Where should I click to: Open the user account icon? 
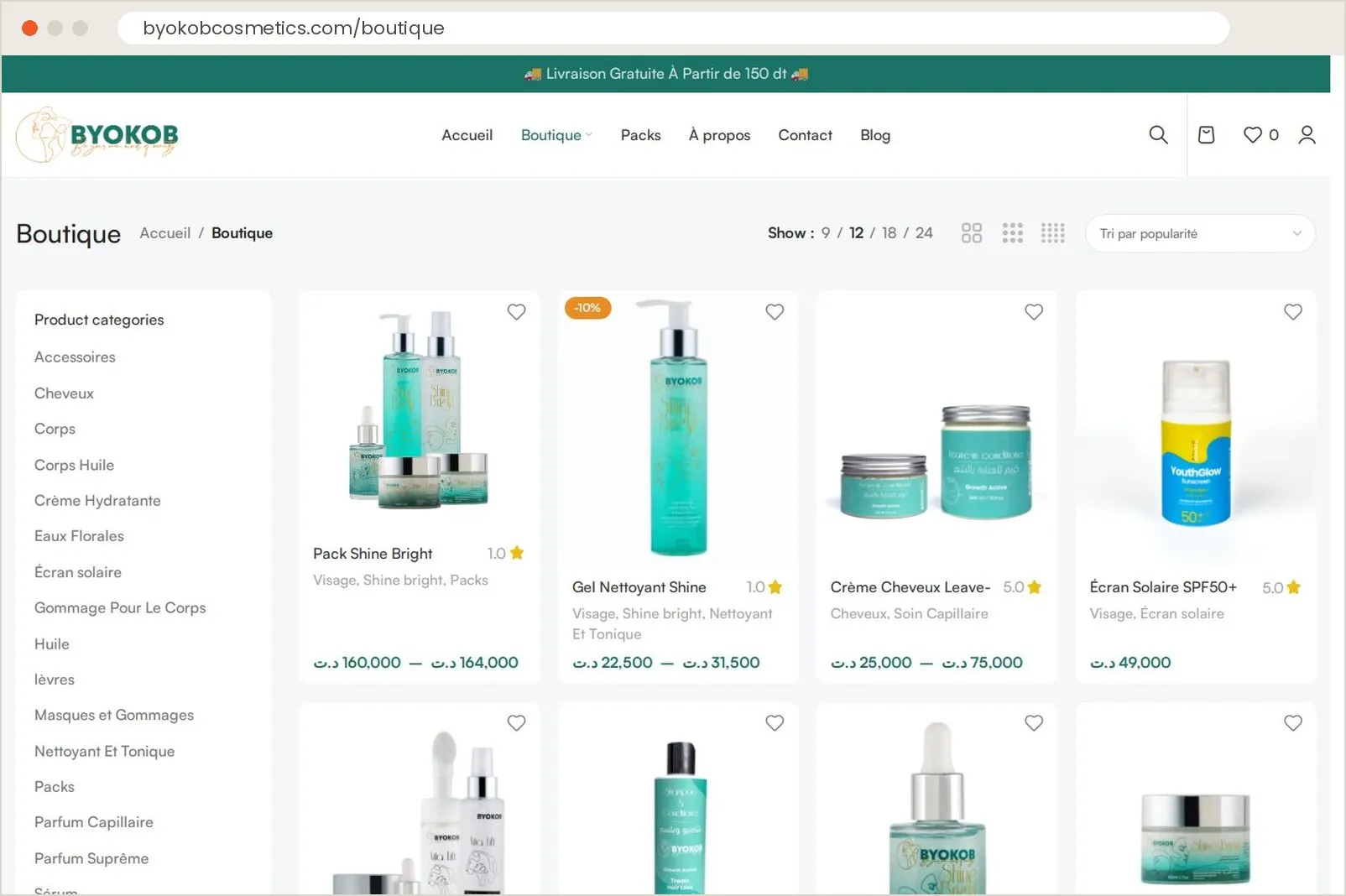click(x=1307, y=135)
